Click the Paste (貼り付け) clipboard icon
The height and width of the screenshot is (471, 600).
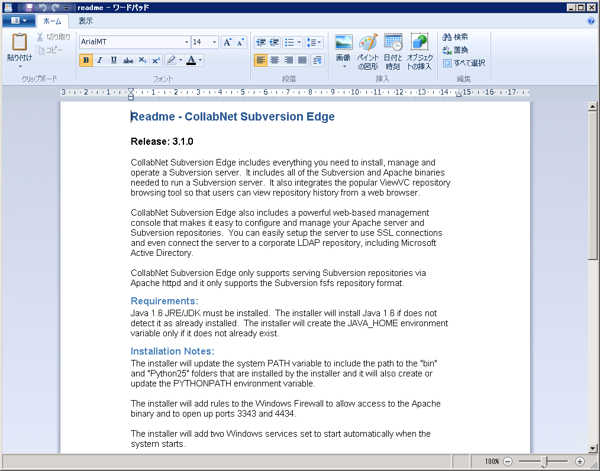pos(19,42)
